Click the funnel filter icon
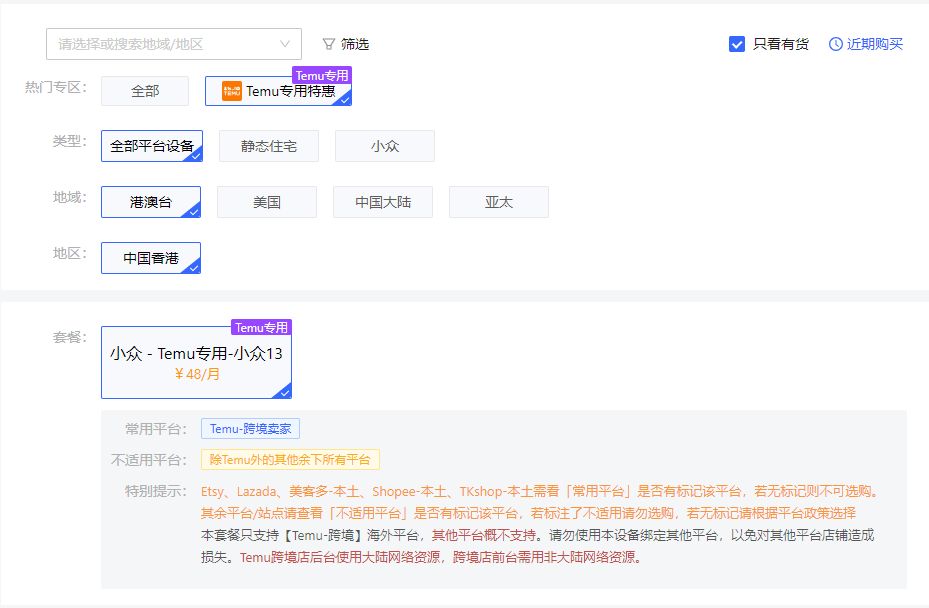The image size is (929, 608). (x=328, y=44)
